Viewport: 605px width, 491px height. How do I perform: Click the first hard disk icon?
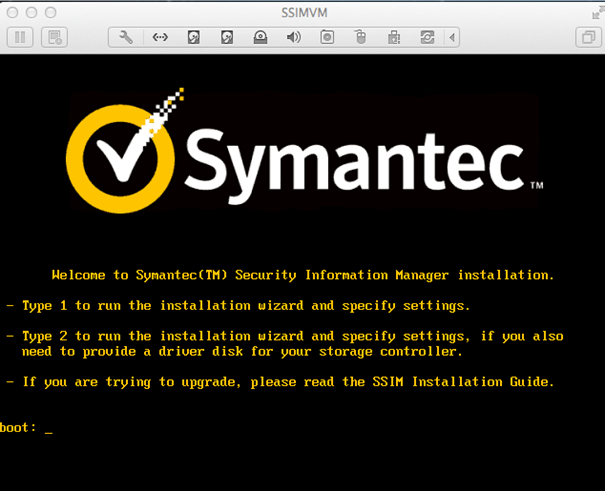click(193, 37)
